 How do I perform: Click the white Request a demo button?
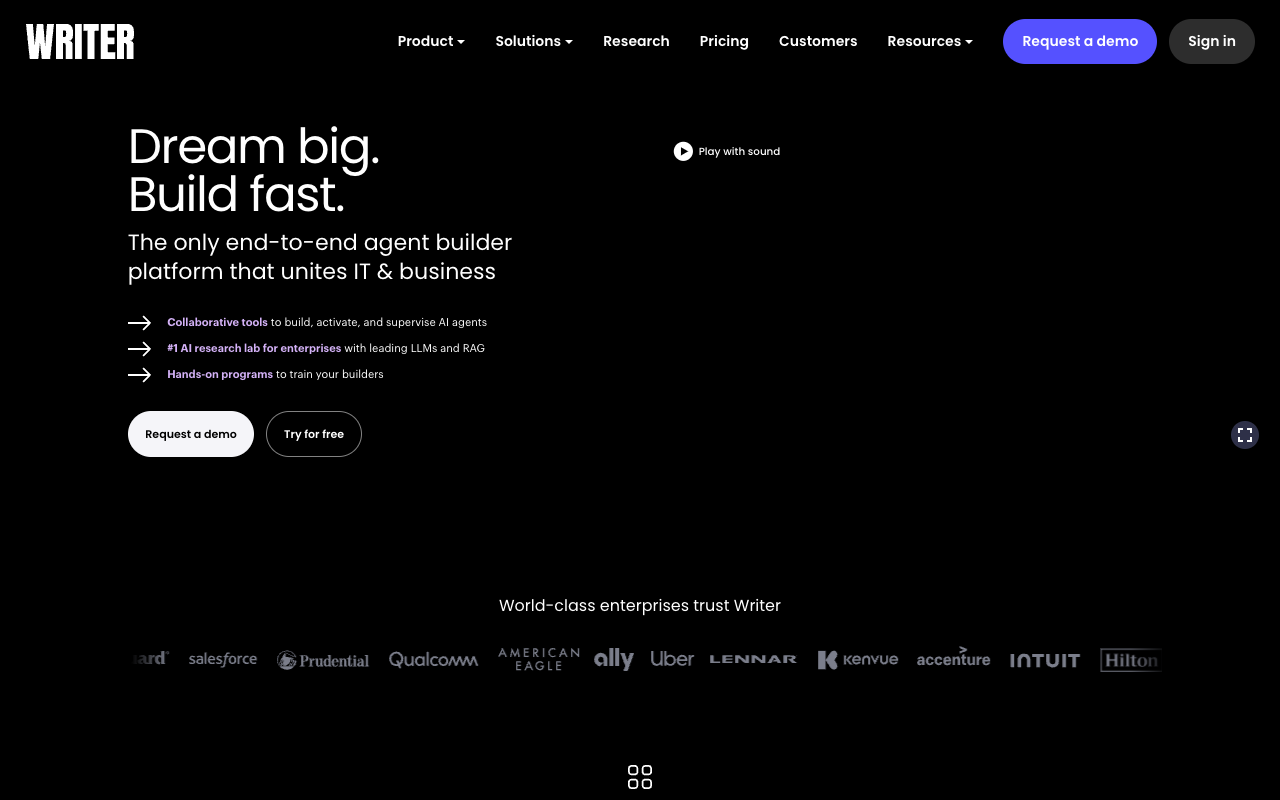(x=191, y=434)
